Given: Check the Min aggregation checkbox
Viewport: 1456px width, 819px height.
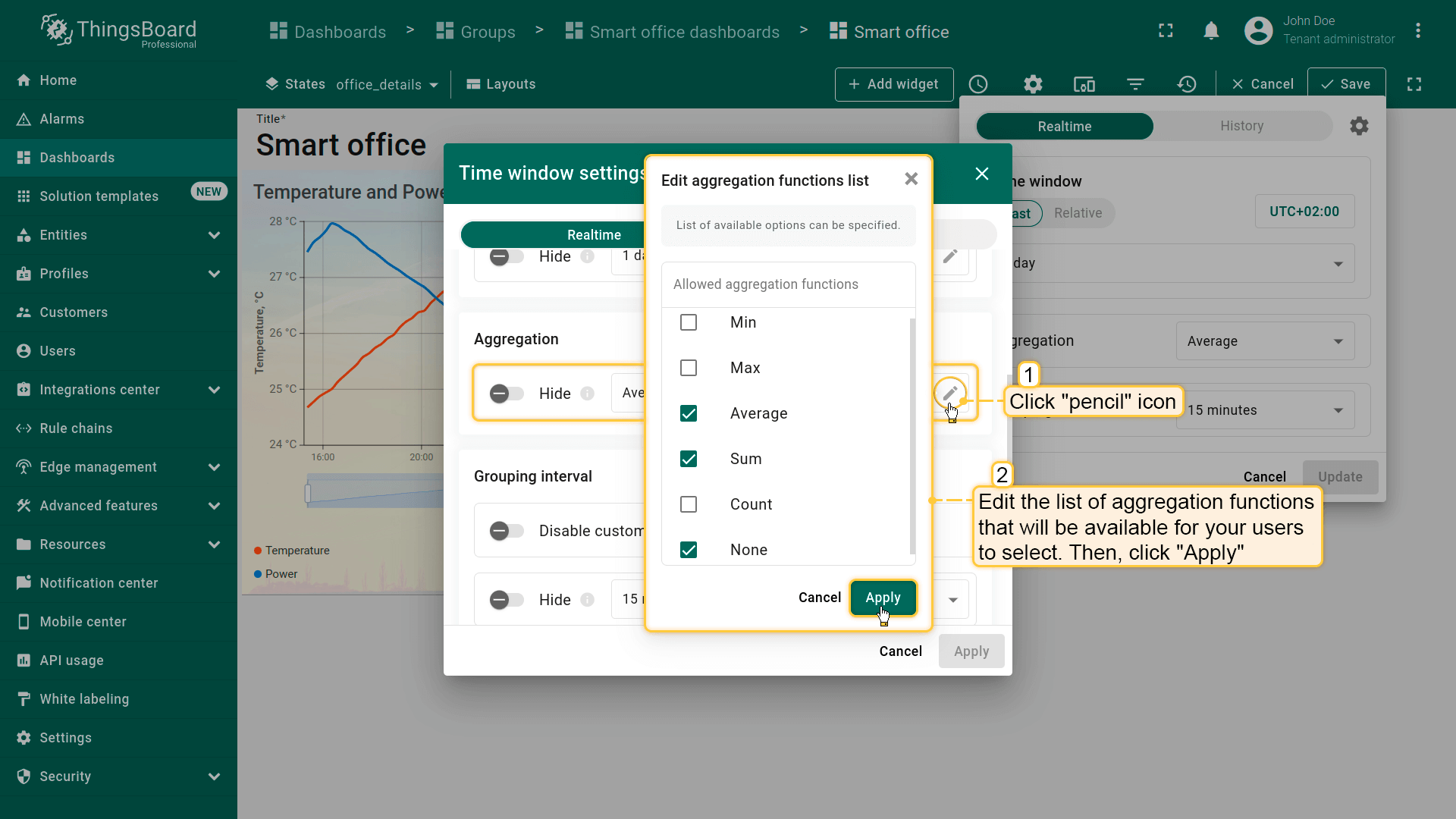Looking at the screenshot, I should [689, 322].
